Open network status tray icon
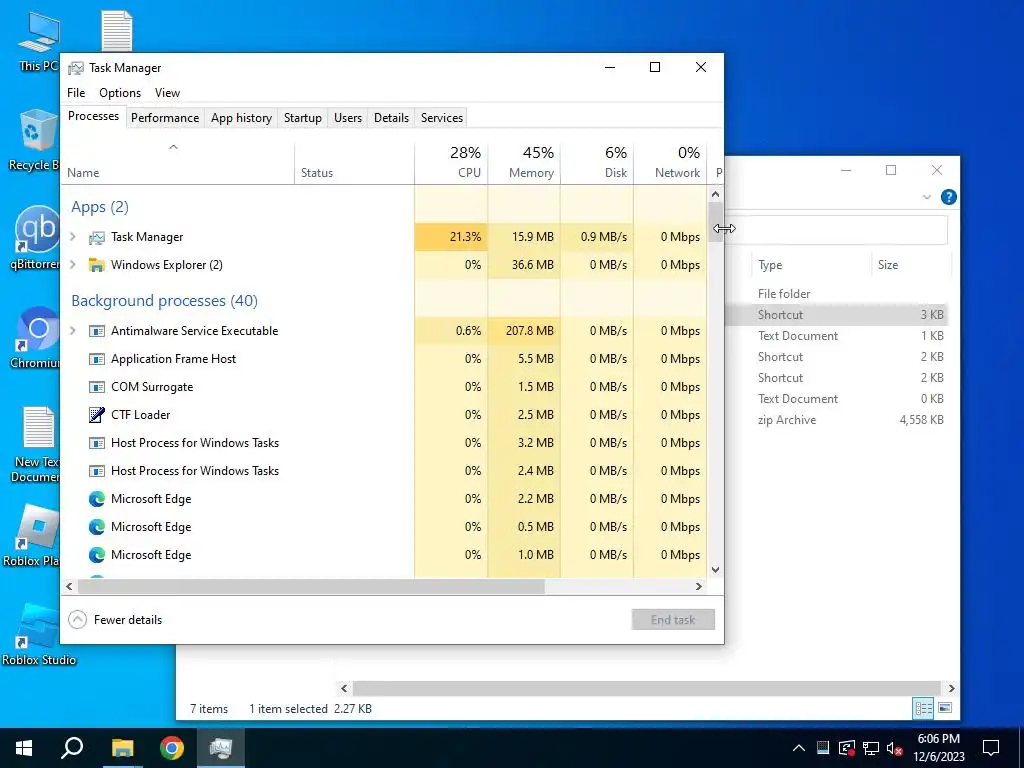 click(871, 748)
